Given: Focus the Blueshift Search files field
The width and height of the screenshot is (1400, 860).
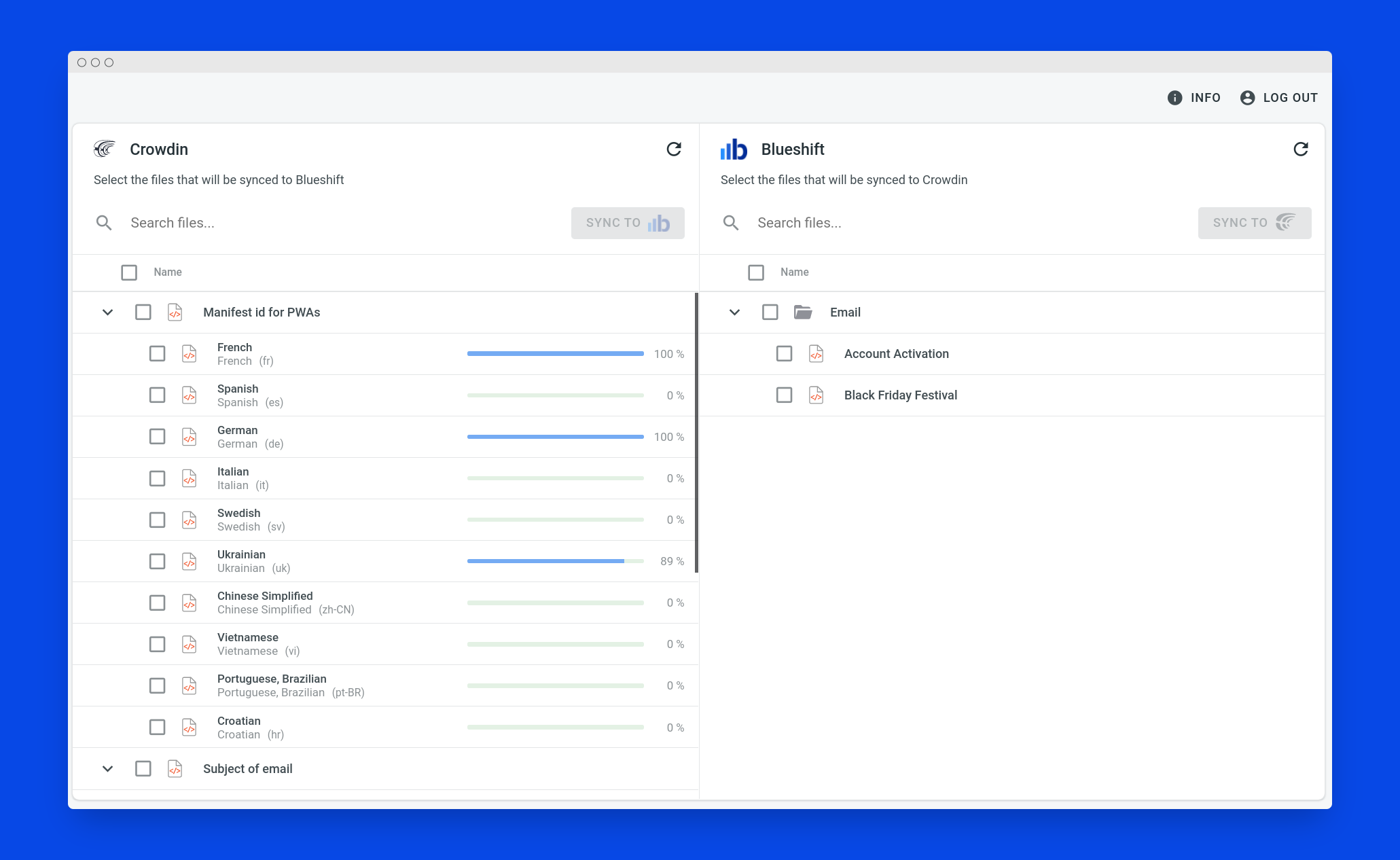Looking at the screenshot, I should [x=970, y=223].
